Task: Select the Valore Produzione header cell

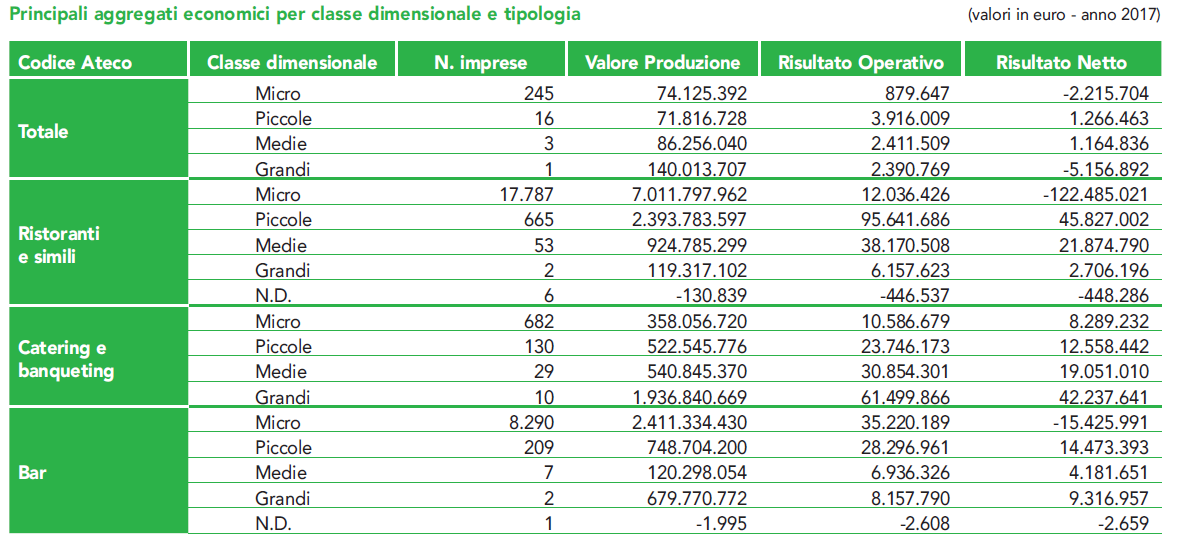Action: [x=662, y=62]
